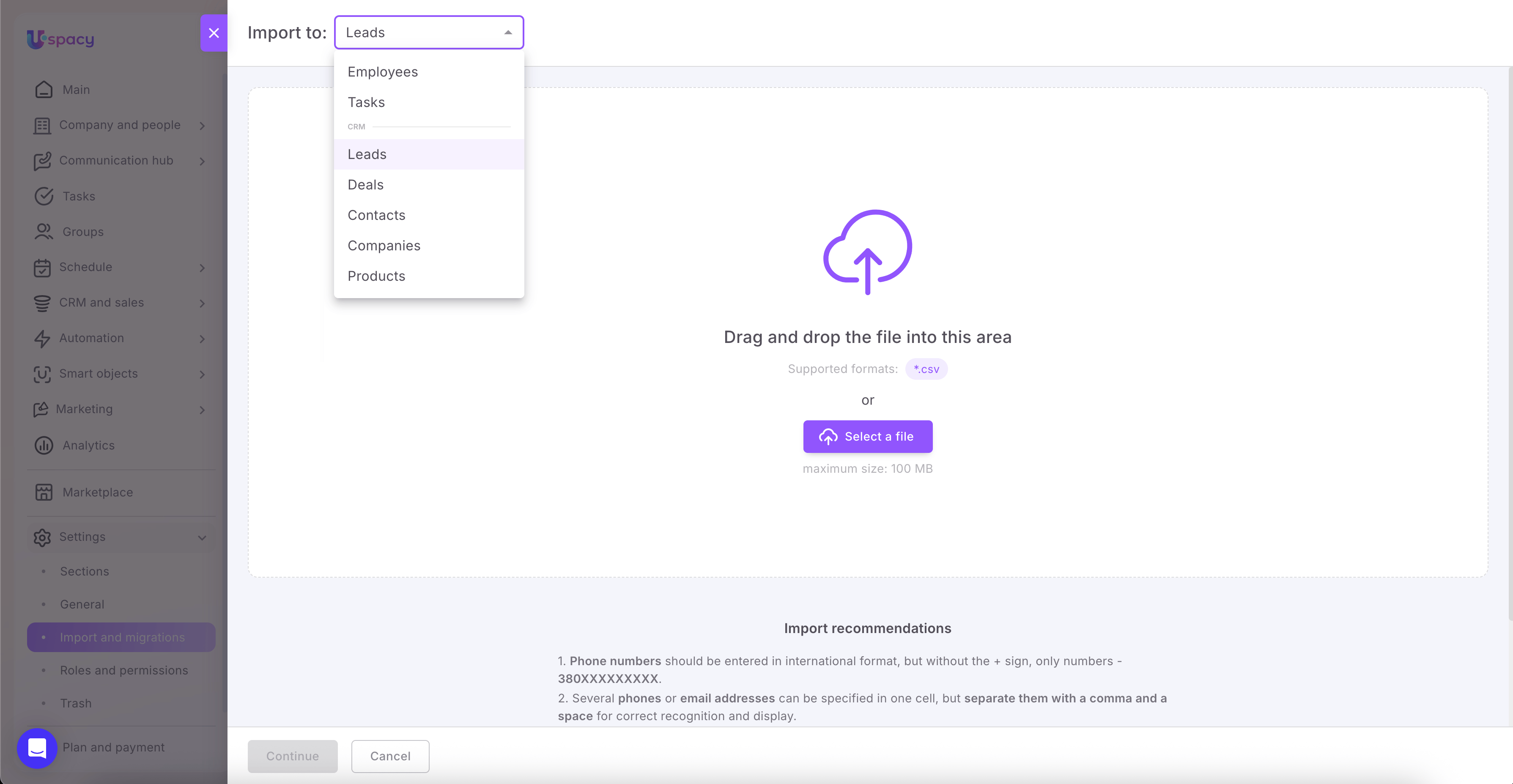1513x784 pixels.
Task: Expand CRM and sales chevron
Action: coord(202,303)
